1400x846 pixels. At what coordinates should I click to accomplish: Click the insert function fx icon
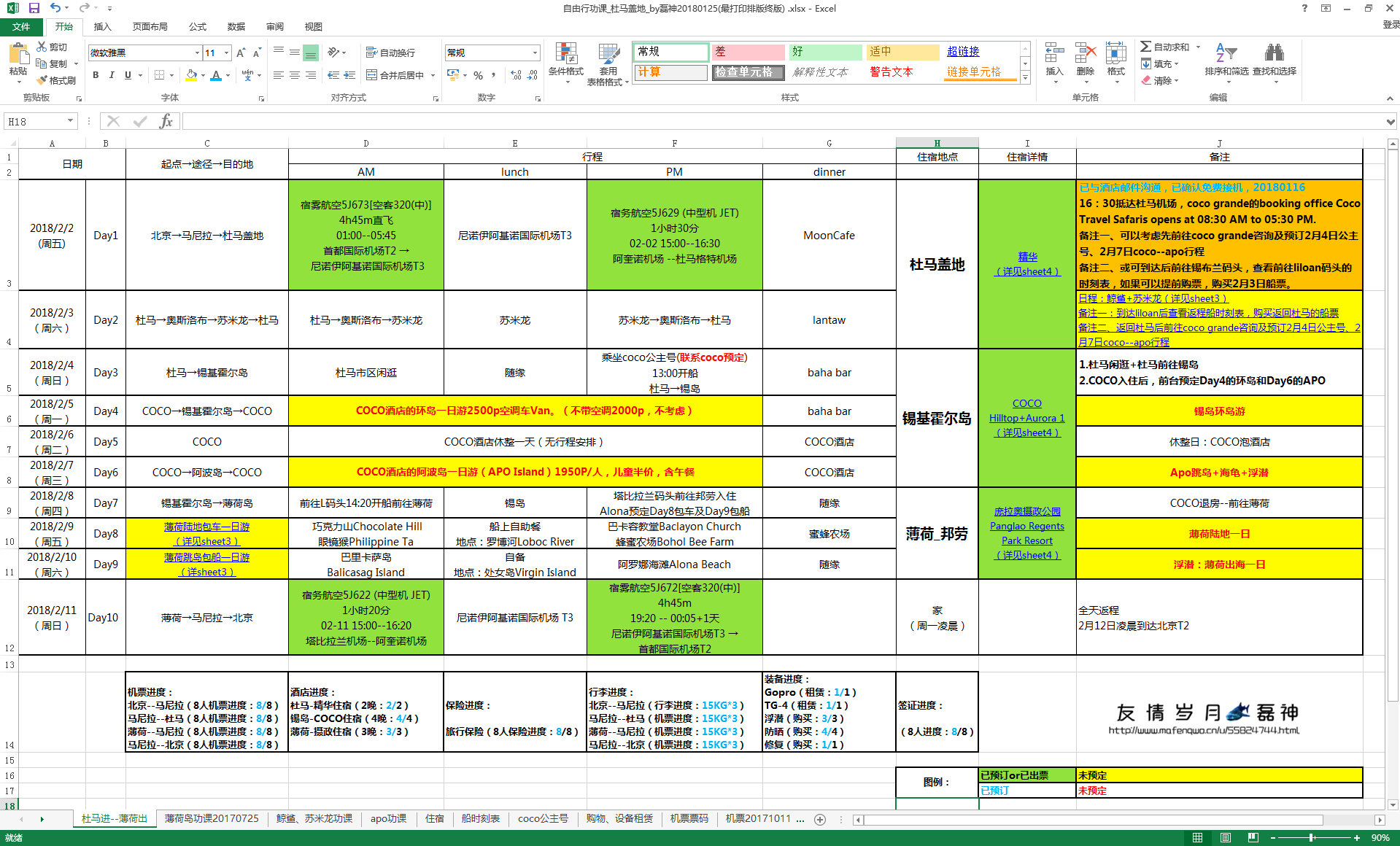tap(166, 121)
